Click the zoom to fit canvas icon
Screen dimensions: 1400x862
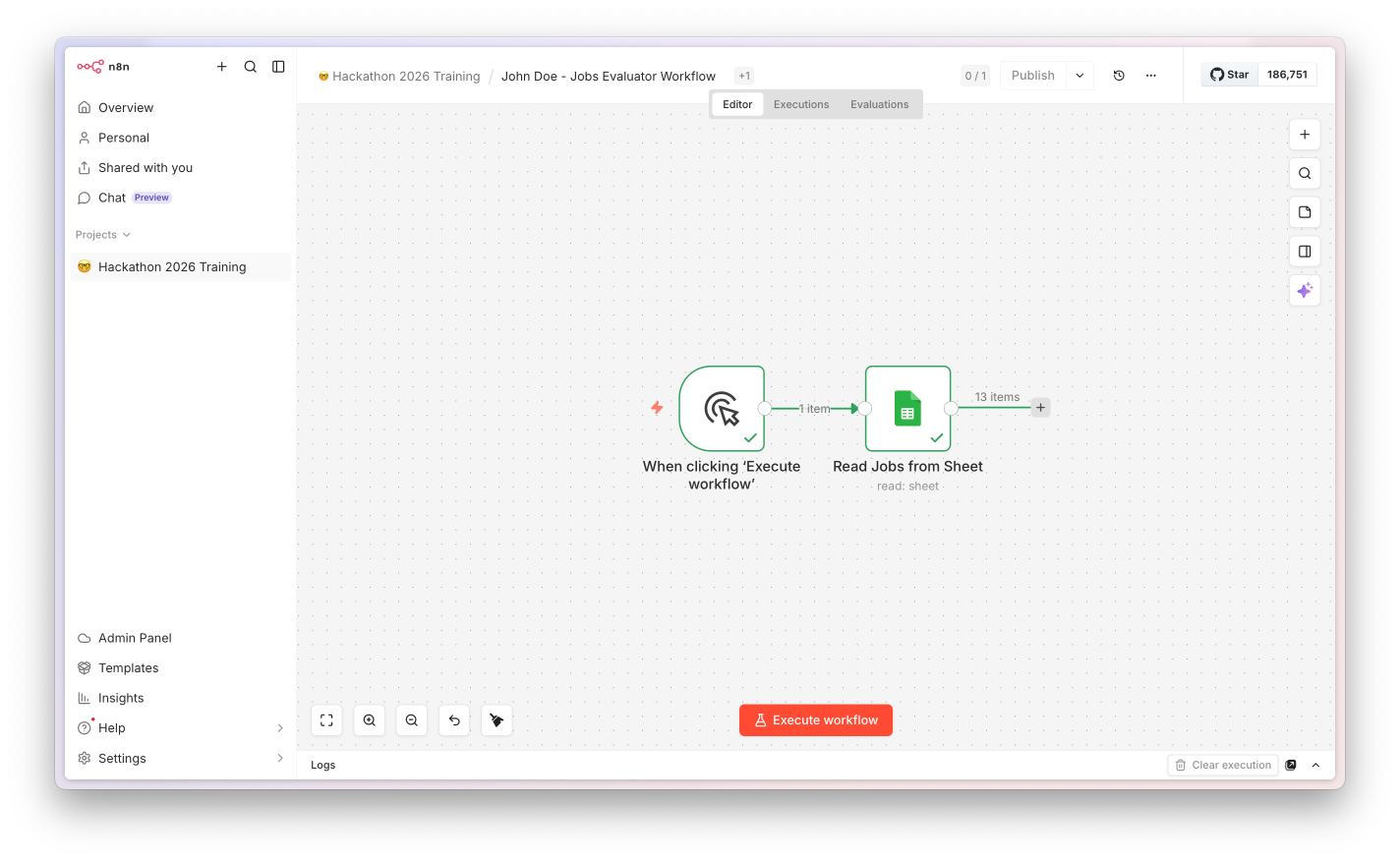point(326,720)
